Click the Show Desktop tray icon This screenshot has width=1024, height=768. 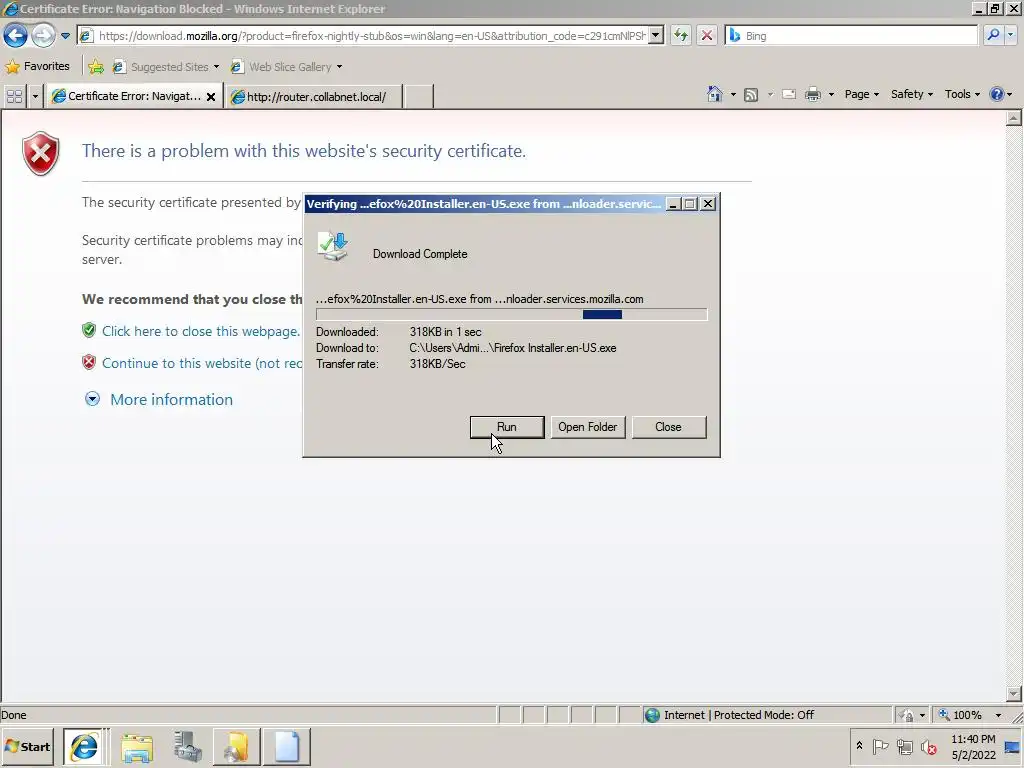click(1013, 746)
